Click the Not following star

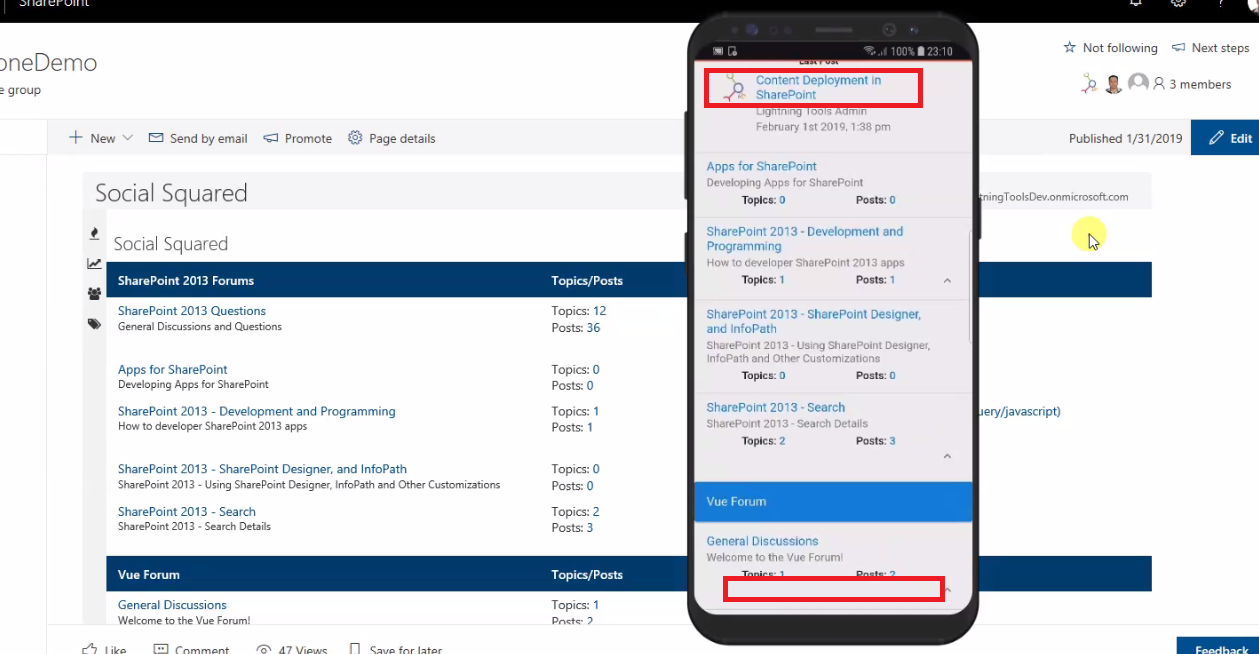click(x=1069, y=48)
